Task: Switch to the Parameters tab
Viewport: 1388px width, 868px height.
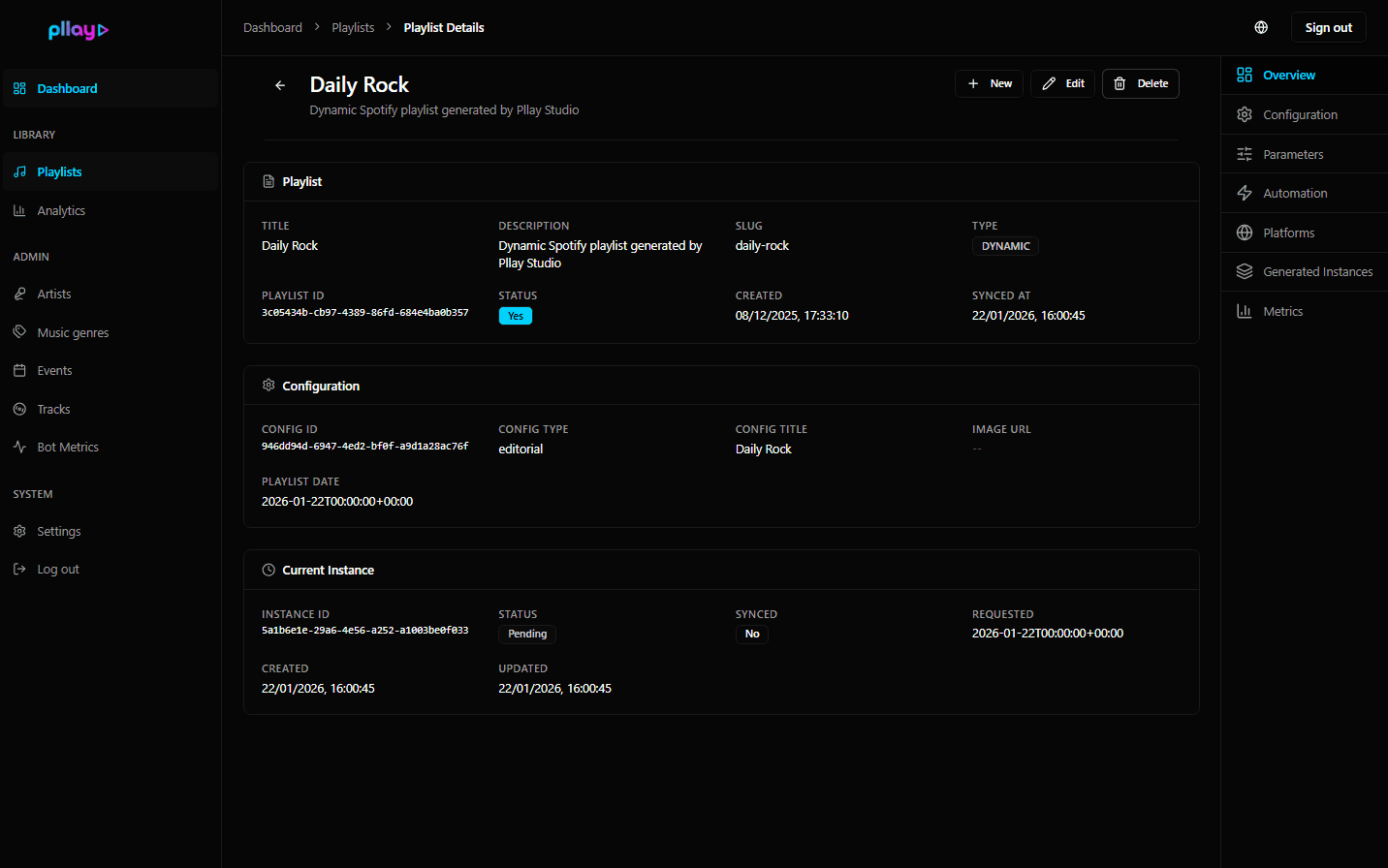Action: tap(1294, 153)
